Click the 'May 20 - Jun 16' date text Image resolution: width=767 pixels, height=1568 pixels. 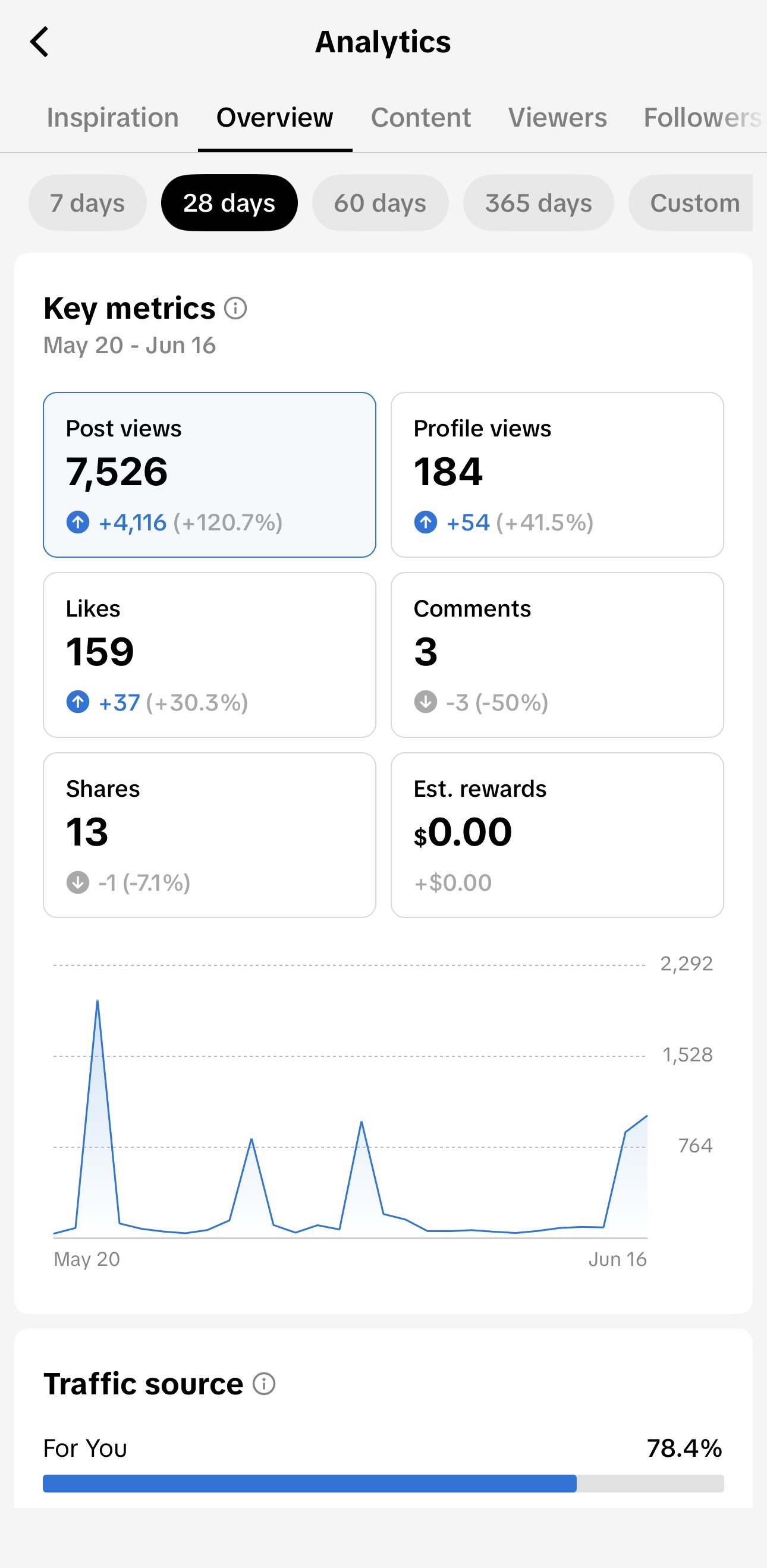pyautogui.click(x=130, y=345)
